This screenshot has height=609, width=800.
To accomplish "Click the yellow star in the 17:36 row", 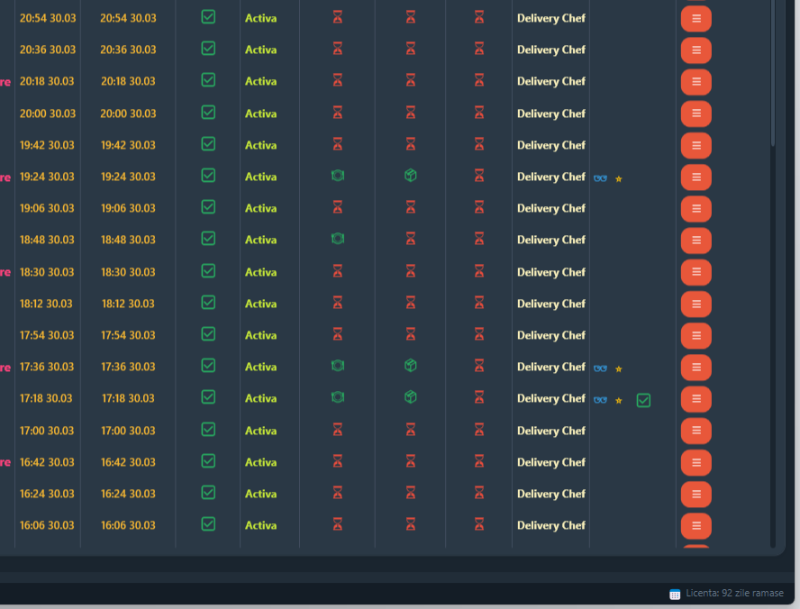I will pos(619,369).
